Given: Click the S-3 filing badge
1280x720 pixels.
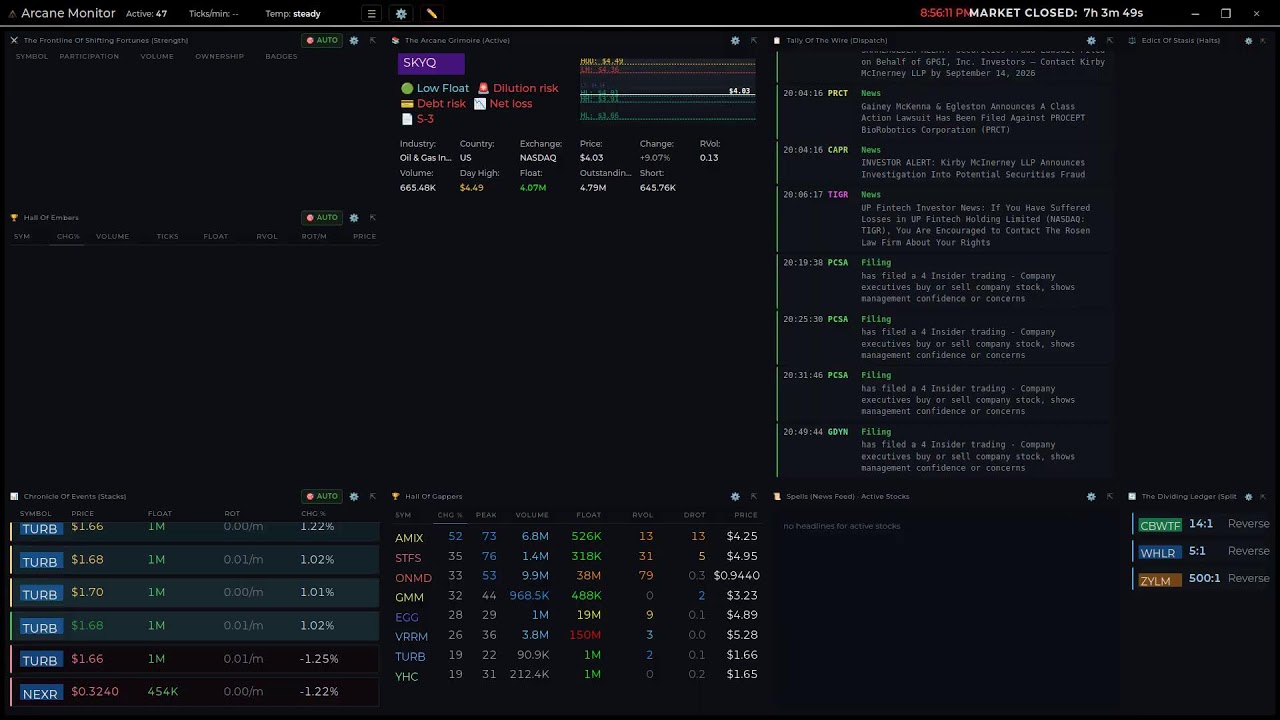Looking at the screenshot, I should coord(418,119).
